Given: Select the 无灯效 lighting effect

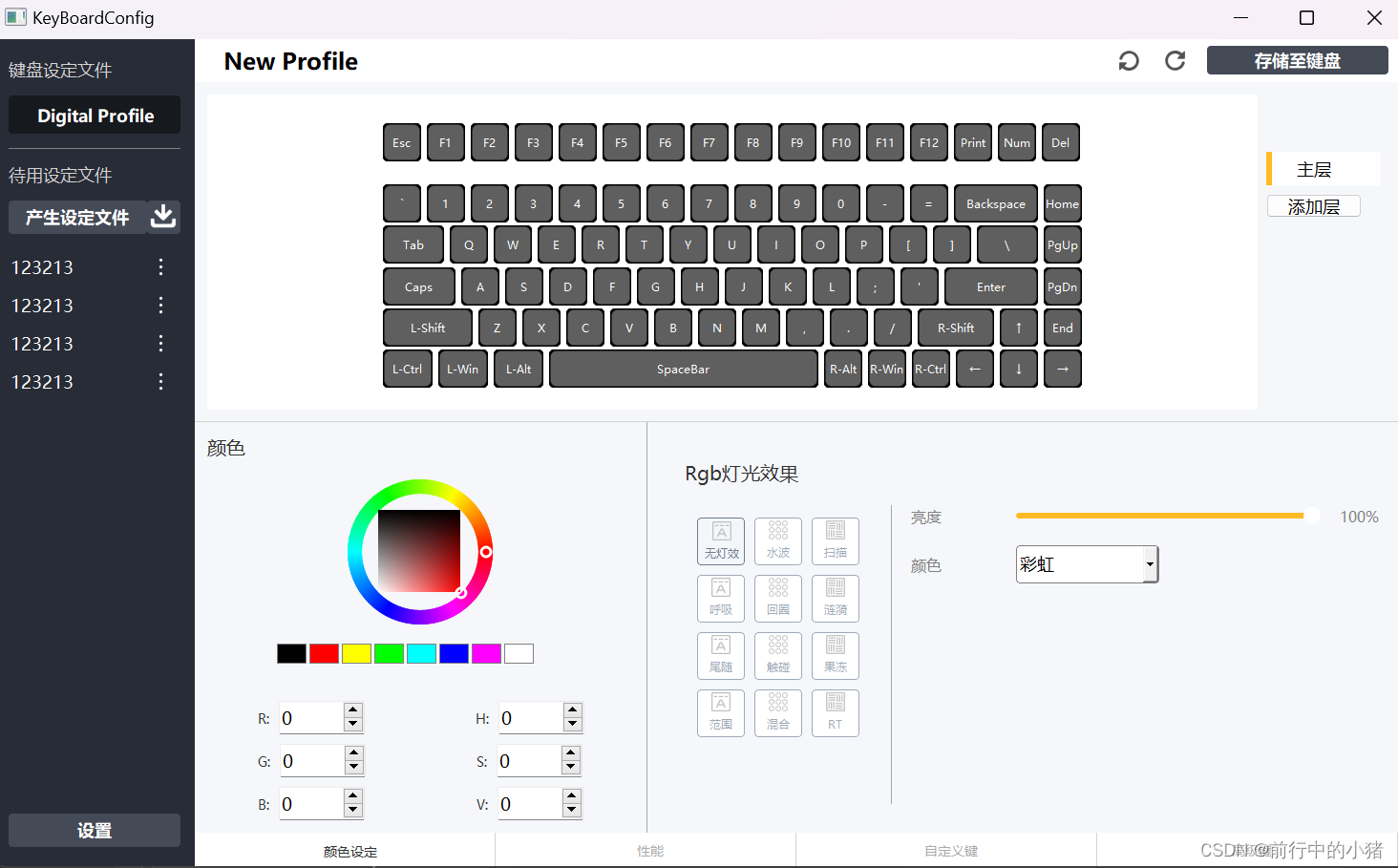Looking at the screenshot, I should (x=721, y=541).
